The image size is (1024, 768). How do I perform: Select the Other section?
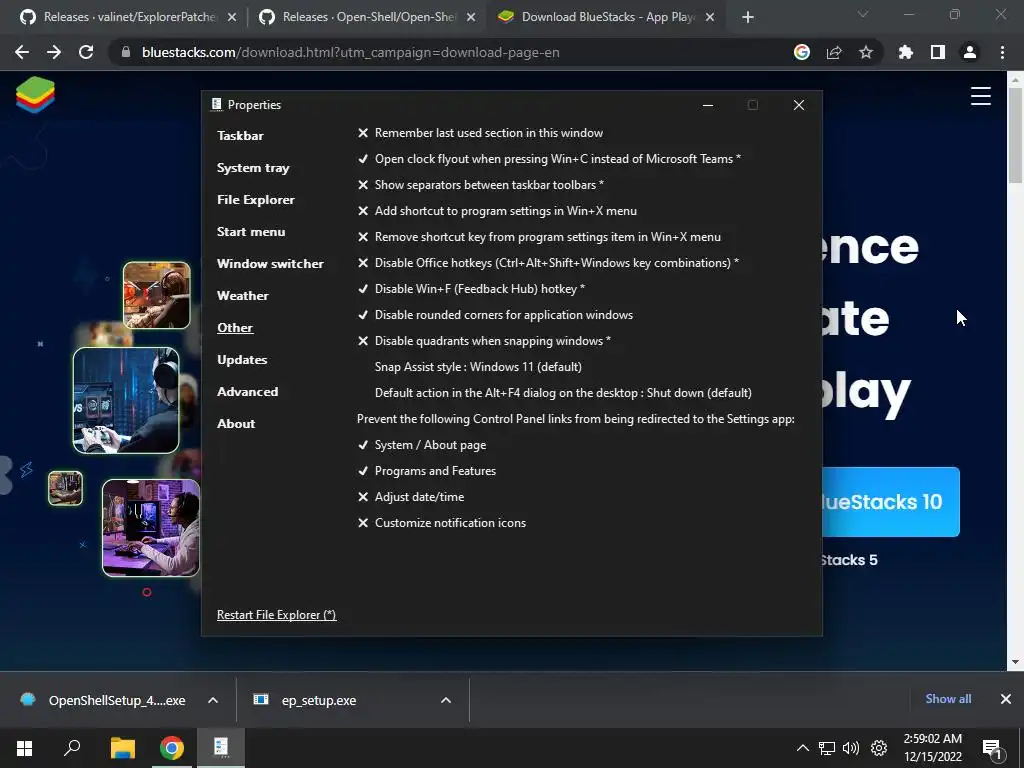point(235,328)
